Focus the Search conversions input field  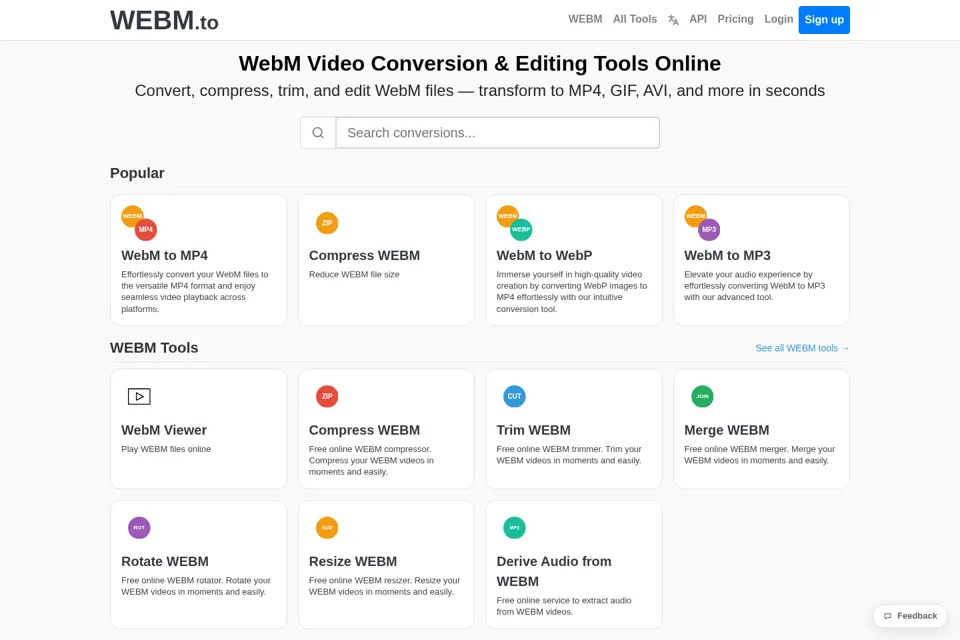click(x=498, y=133)
